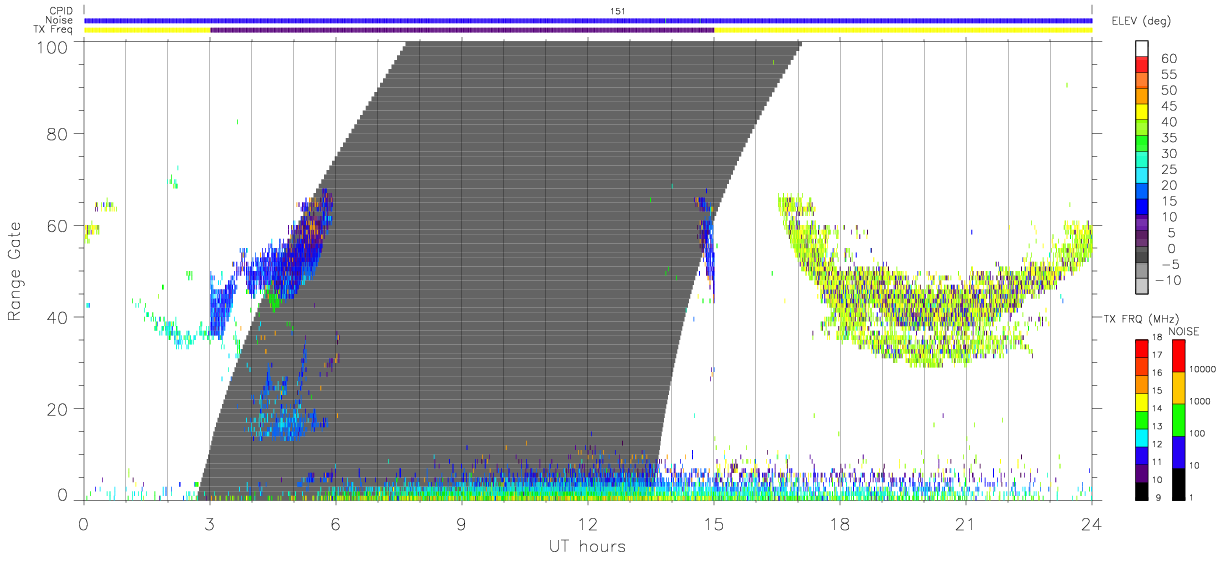Click the 10000 label on NOISE legend
The height and width of the screenshot is (567, 1228).
pyautogui.click(x=1204, y=368)
